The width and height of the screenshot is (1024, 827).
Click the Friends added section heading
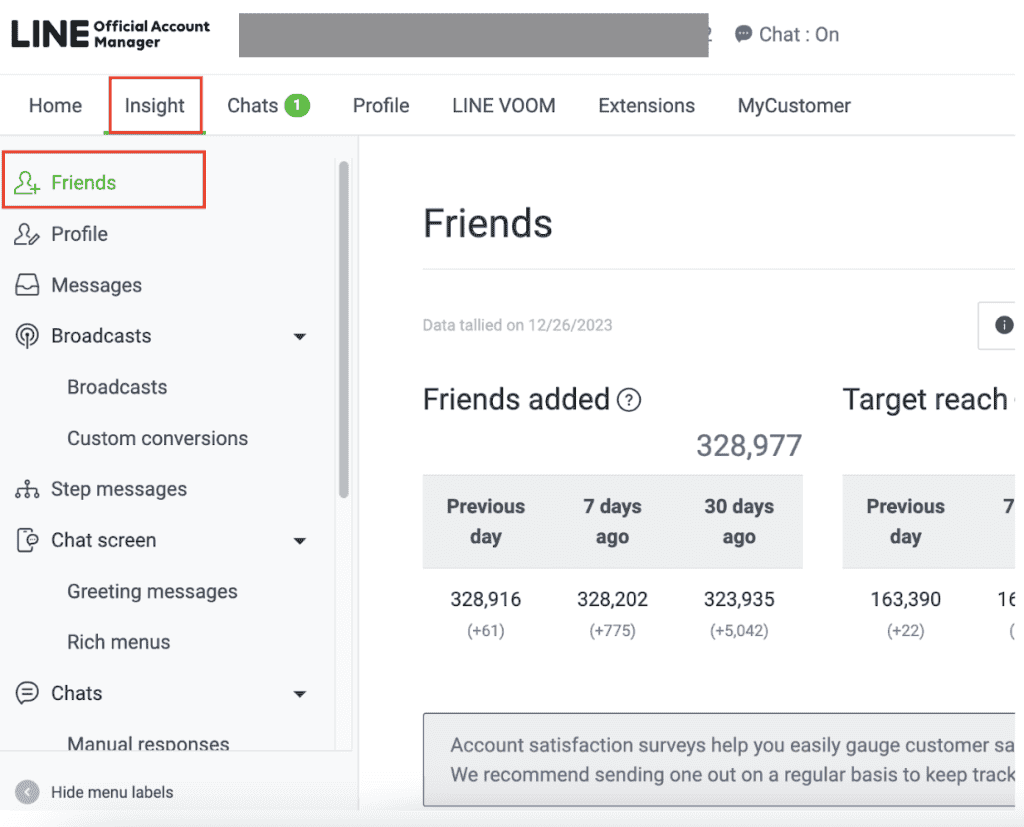(516, 399)
